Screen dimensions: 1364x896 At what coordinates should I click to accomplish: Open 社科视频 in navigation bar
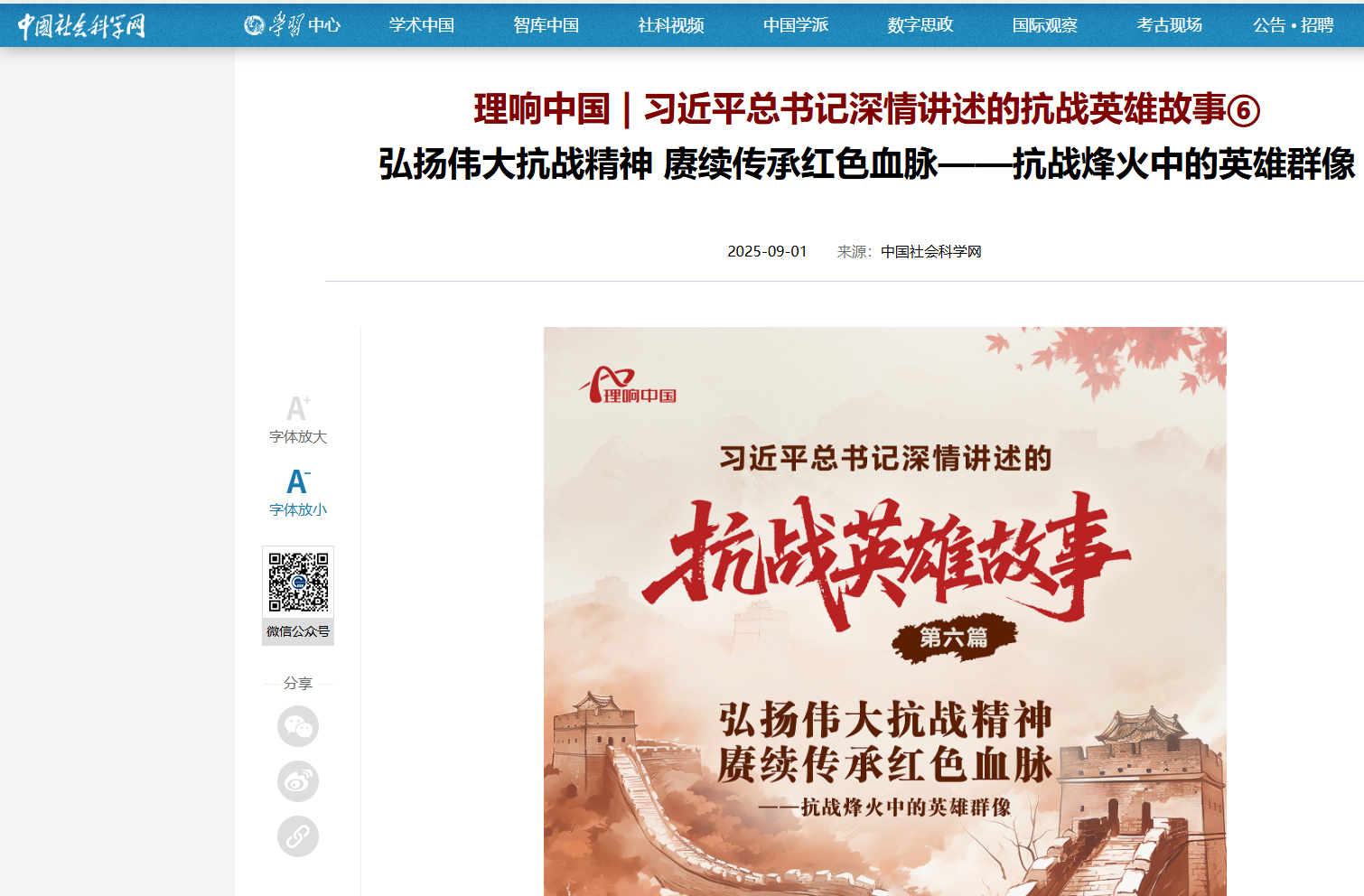(x=671, y=25)
